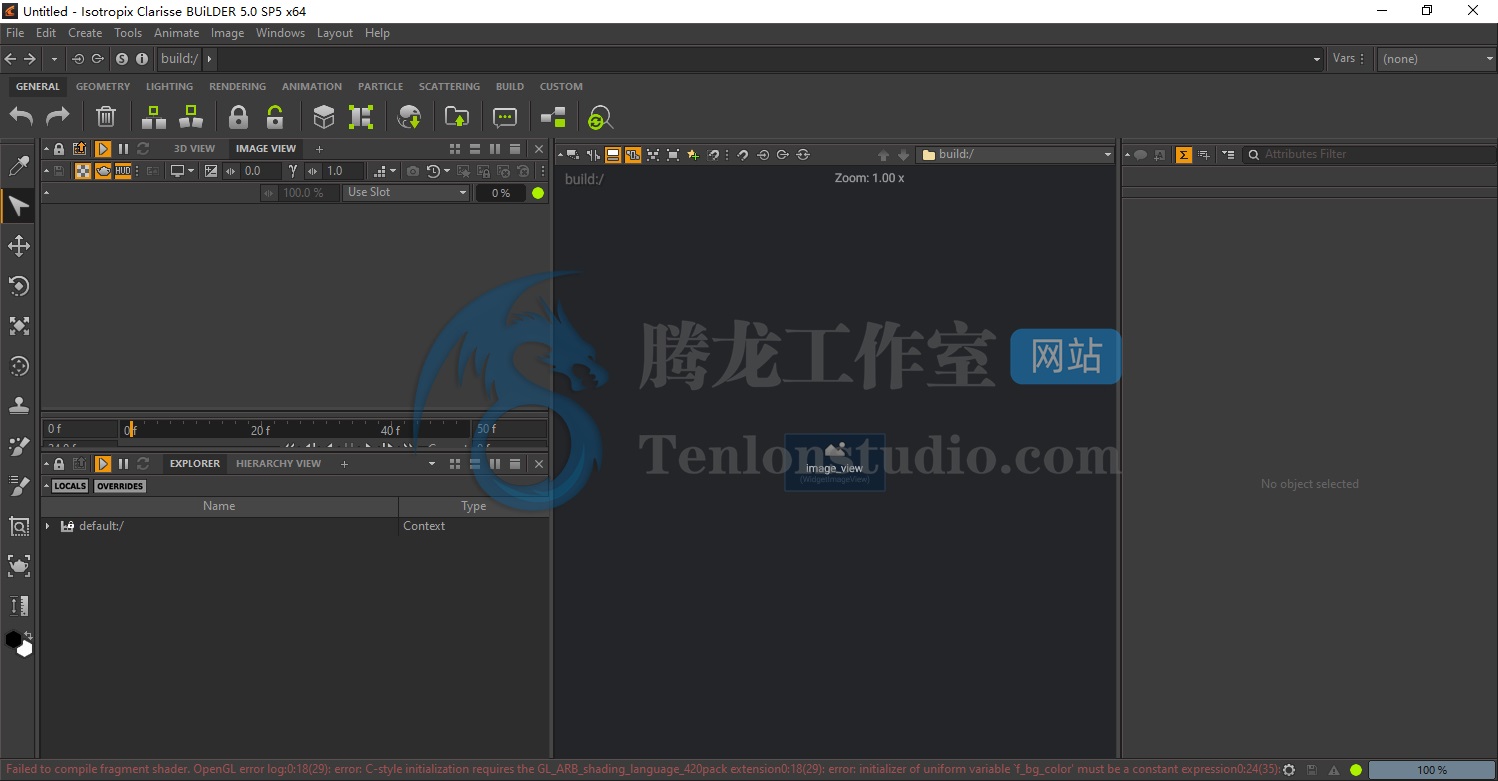Close the Image View panel with the X
This screenshot has width=1498, height=781.
tap(539, 149)
